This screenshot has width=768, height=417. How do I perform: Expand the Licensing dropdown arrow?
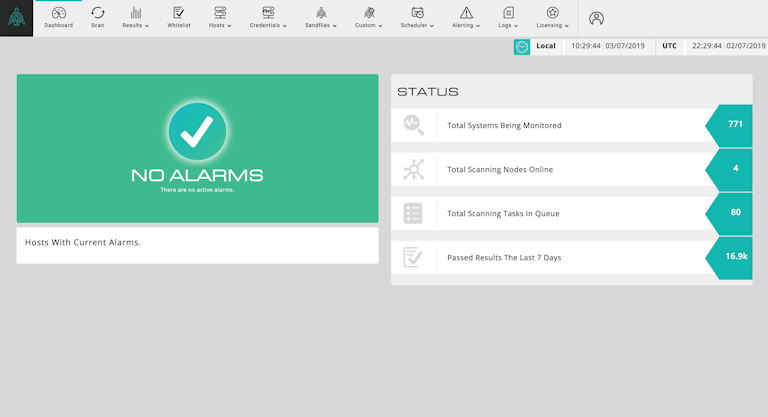[x=567, y=26]
